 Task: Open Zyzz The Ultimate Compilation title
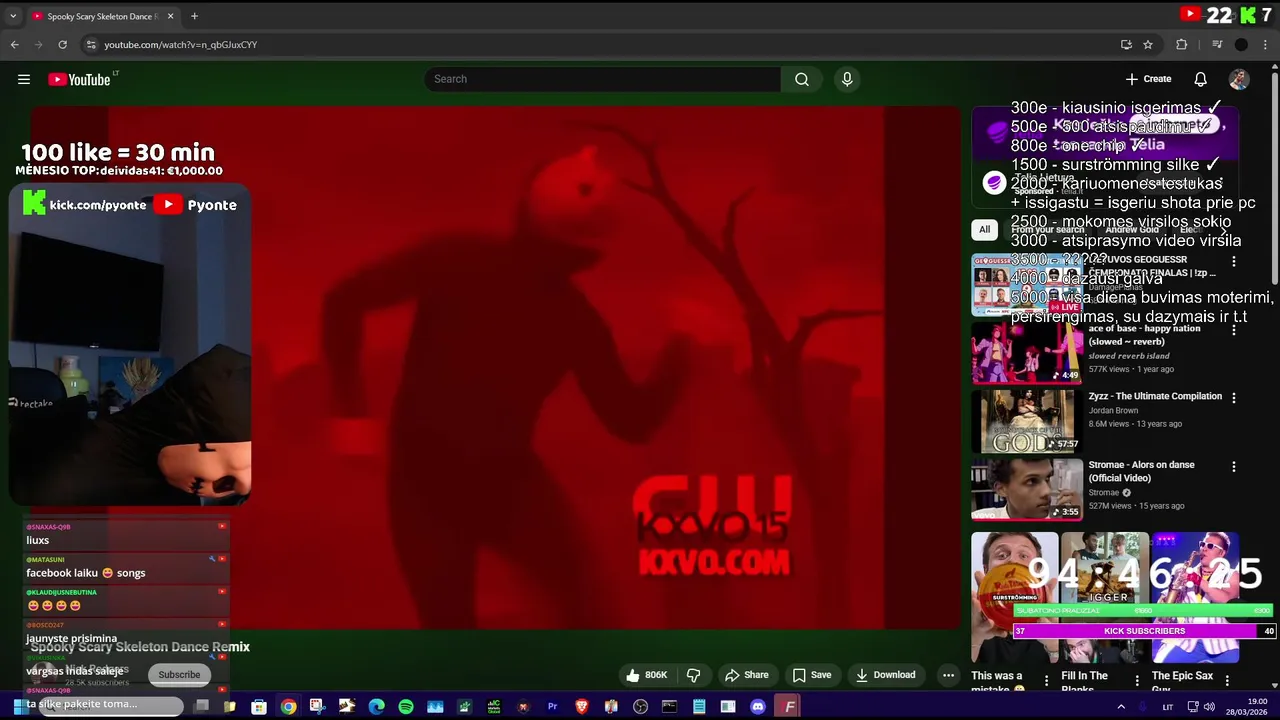pyautogui.click(x=1155, y=396)
